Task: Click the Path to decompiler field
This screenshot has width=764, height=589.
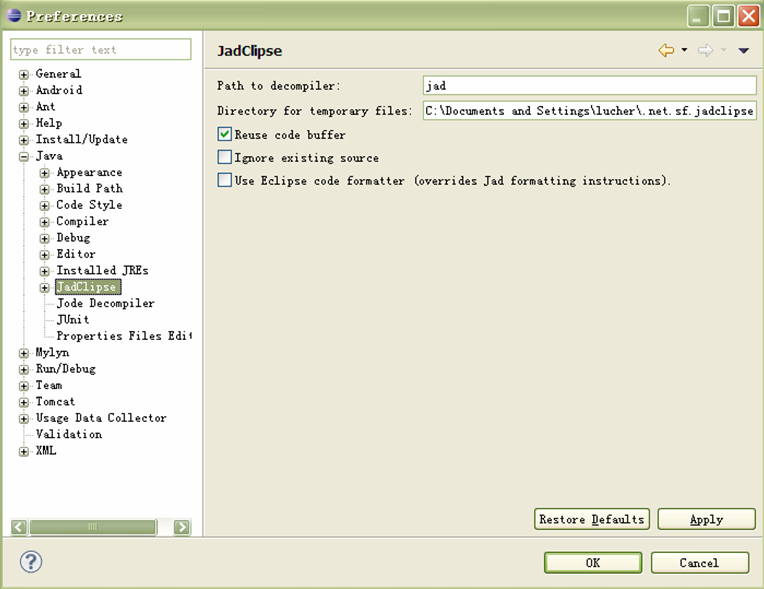Action: [x=590, y=85]
